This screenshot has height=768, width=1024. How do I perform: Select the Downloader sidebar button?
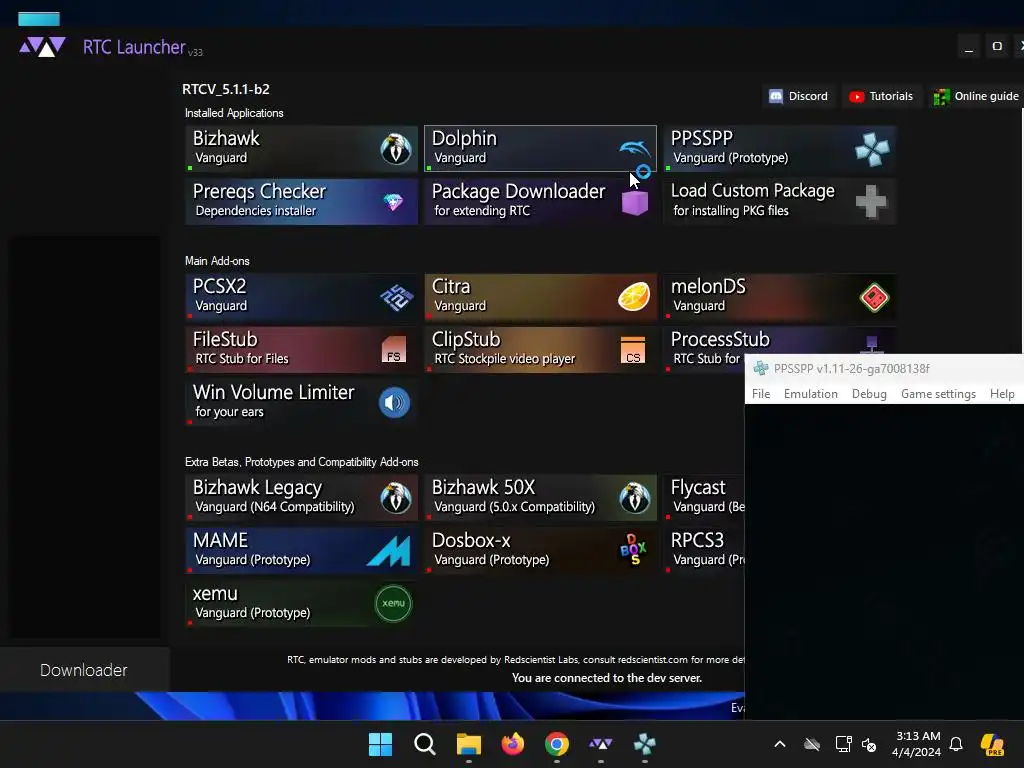[84, 670]
